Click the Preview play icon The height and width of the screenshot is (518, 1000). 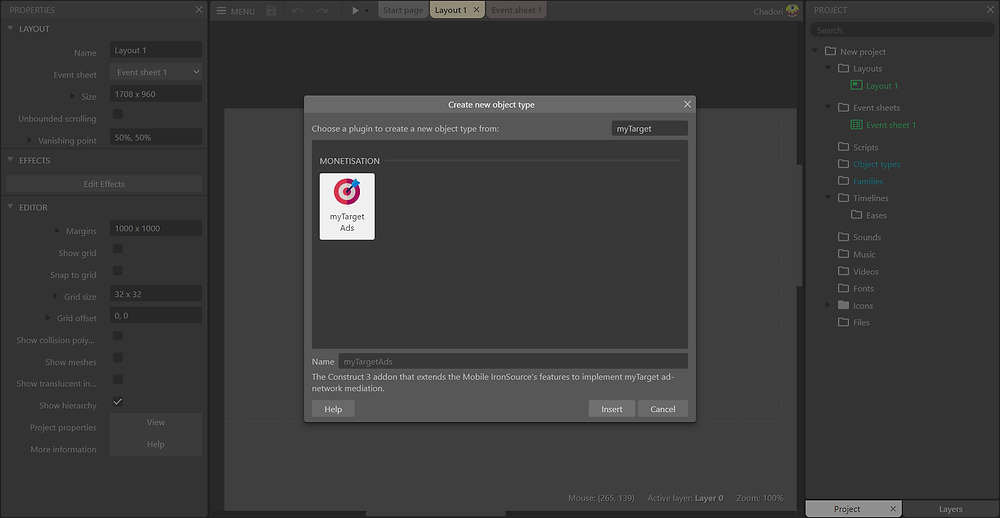[x=355, y=11]
